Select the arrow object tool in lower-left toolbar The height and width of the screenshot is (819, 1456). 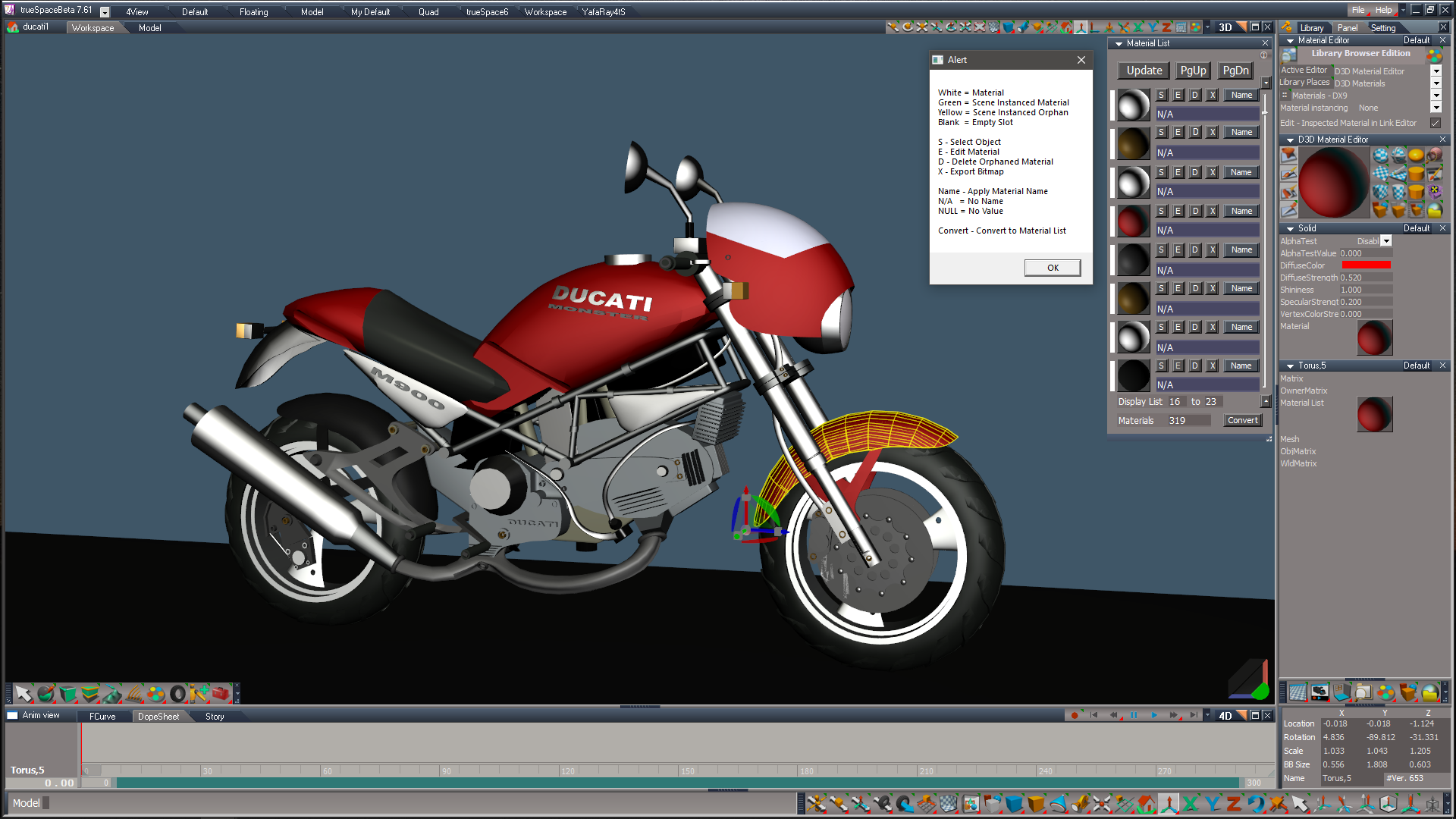[24, 693]
